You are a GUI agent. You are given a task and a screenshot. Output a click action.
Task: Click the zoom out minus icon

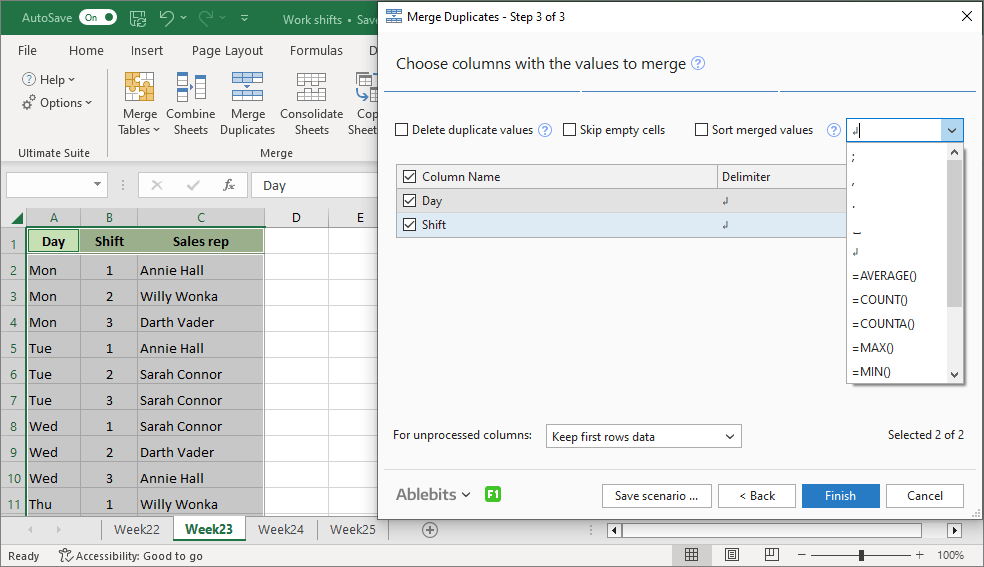click(x=801, y=555)
